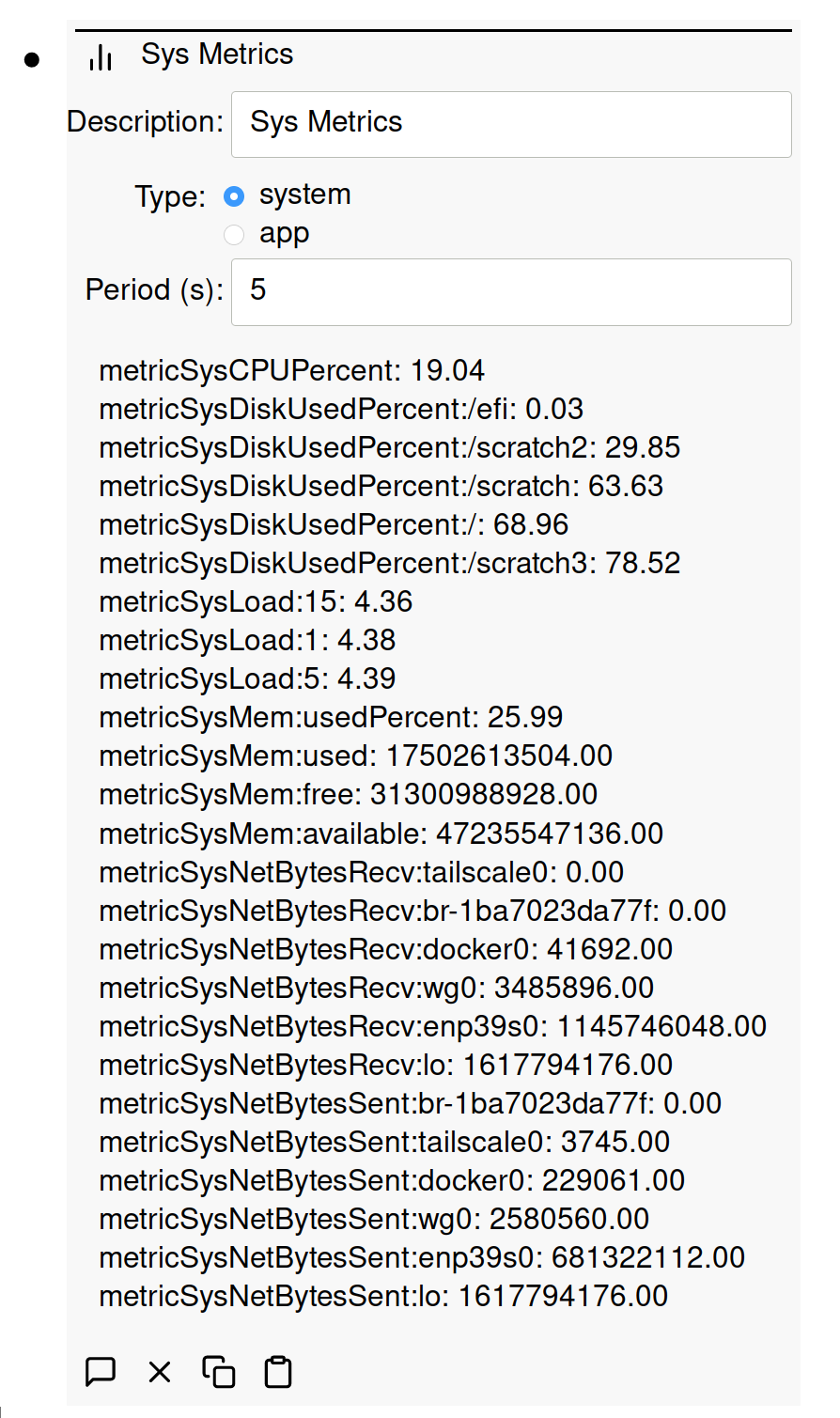The height and width of the screenshot is (1418, 840).
Task: Select the metricSysMem:free value line
Action: [348, 794]
